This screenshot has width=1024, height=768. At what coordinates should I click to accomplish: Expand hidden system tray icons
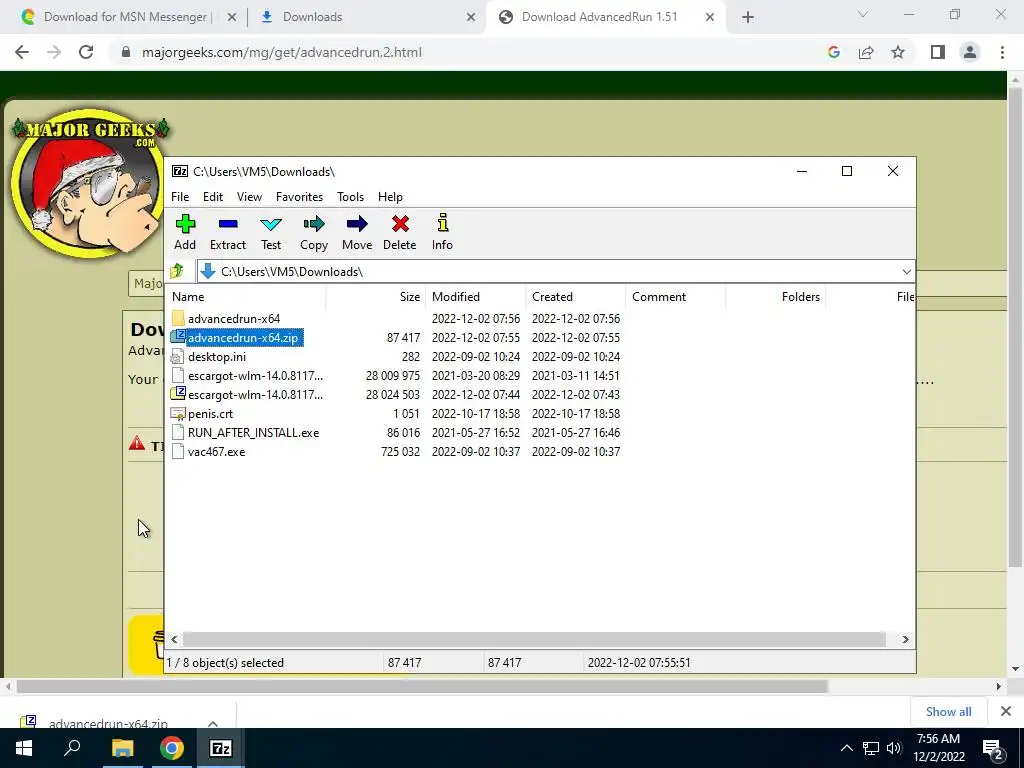coord(846,748)
